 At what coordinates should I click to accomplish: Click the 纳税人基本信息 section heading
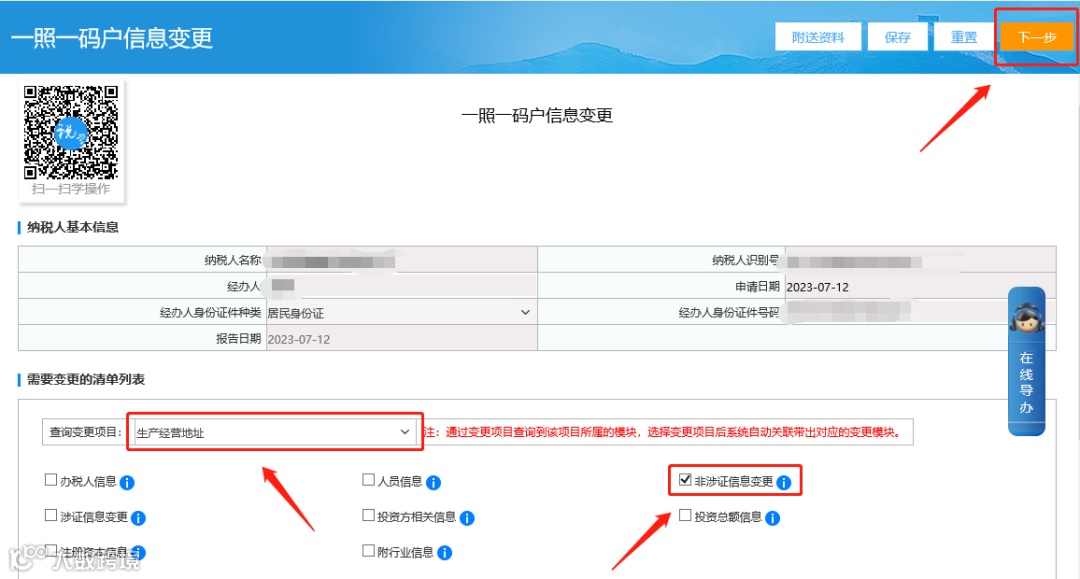[x=72, y=227]
